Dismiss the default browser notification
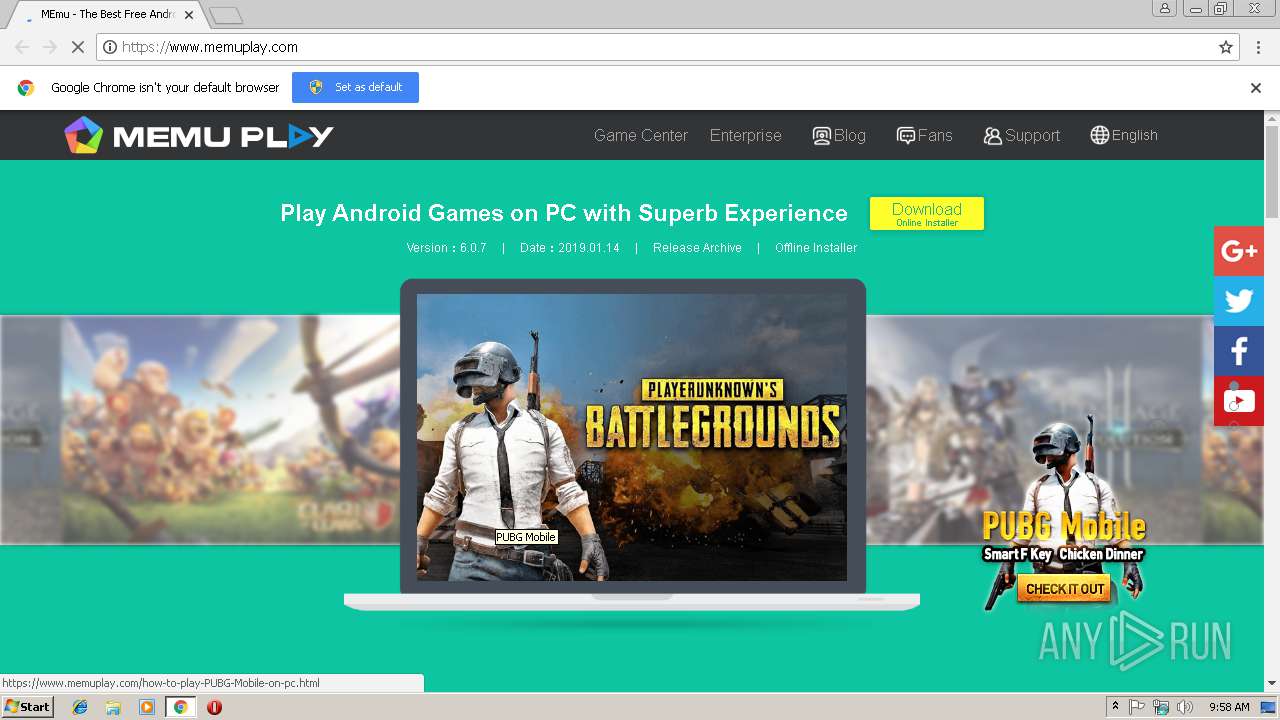 click(x=1256, y=88)
